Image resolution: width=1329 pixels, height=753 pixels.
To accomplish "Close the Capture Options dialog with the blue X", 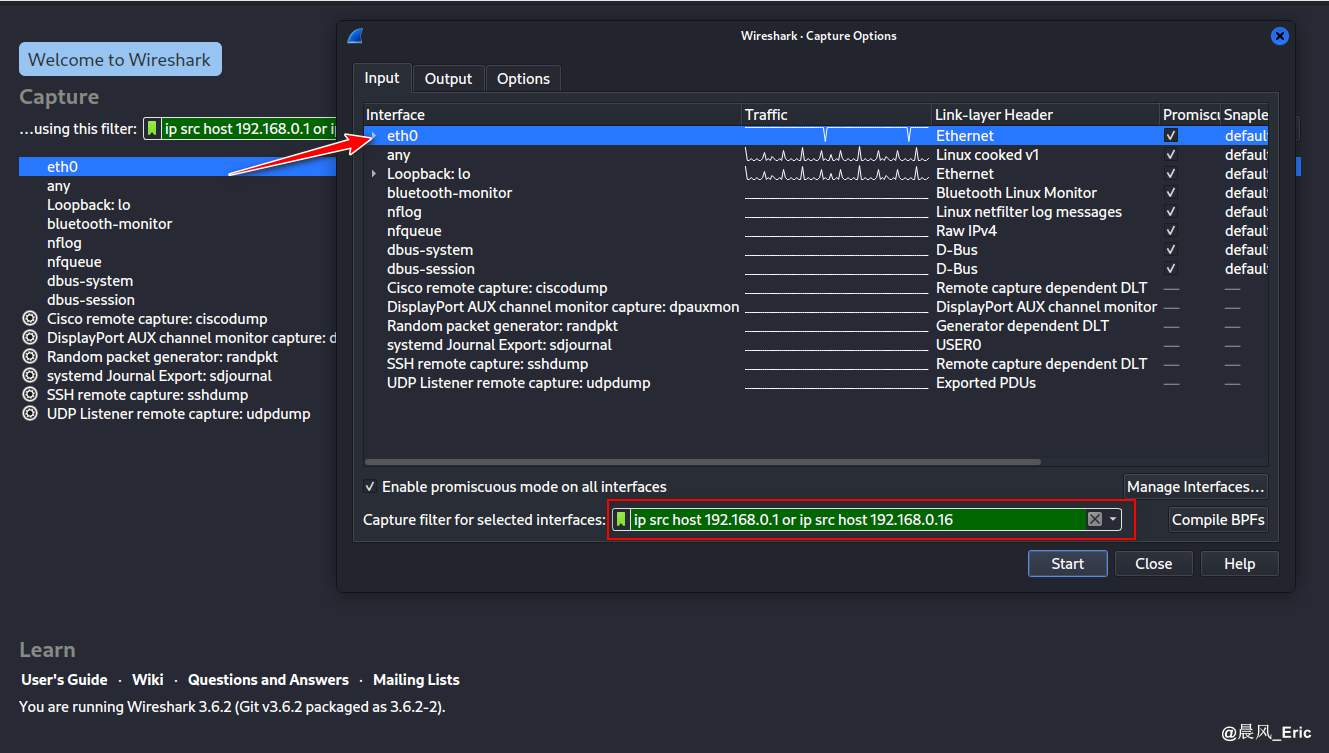I will pos(1279,36).
